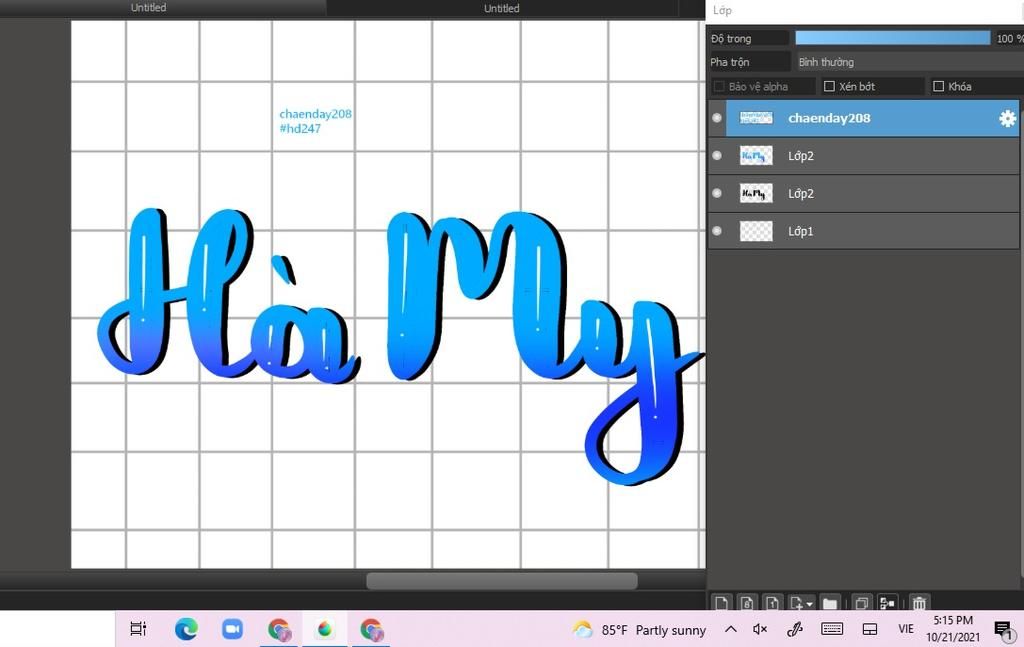This screenshot has height=647, width=1024.
Task: Adjust the Độ trong opacity slider
Action: pyautogui.click(x=892, y=39)
